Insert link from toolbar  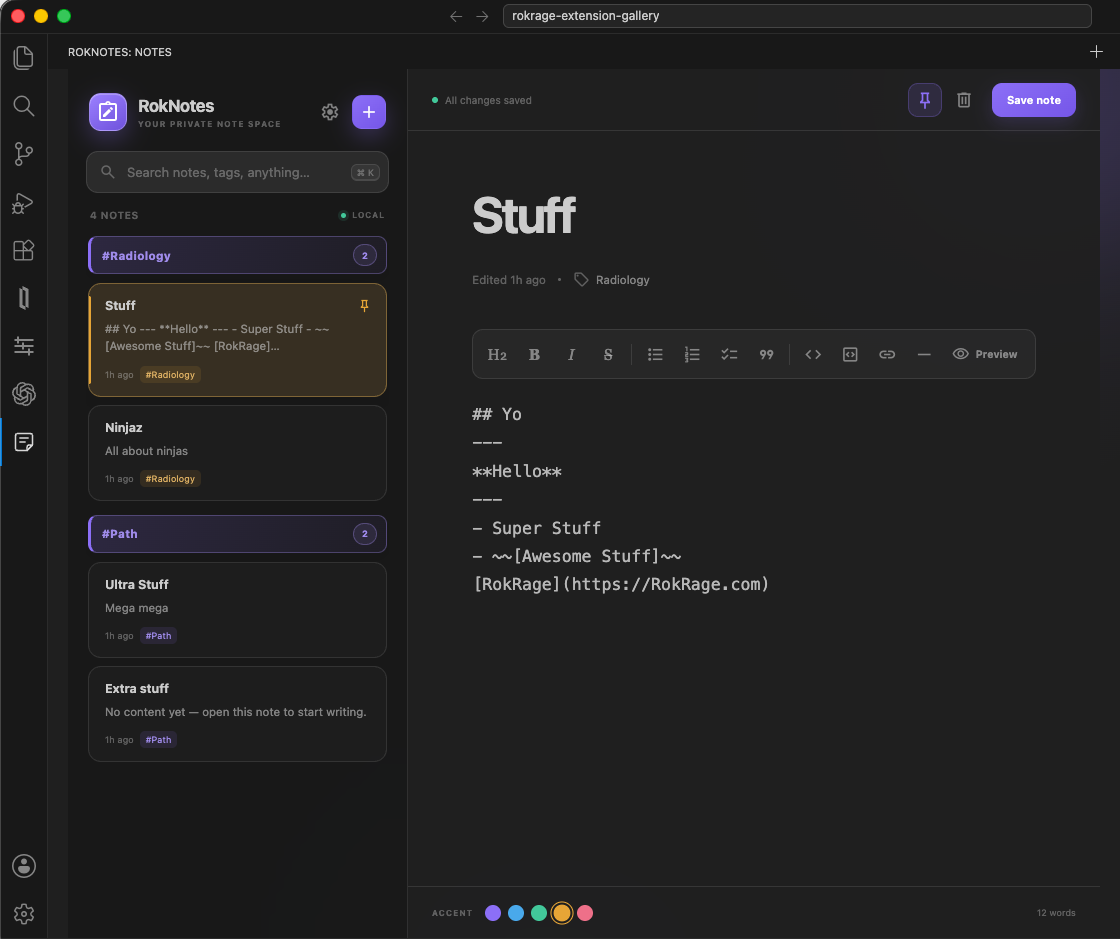point(887,354)
